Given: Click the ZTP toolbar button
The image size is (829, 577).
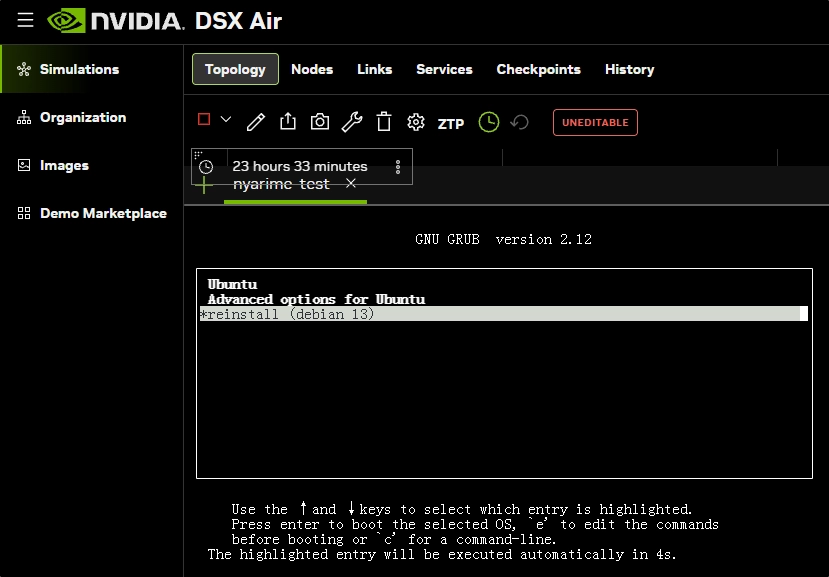Looking at the screenshot, I should pyautogui.click(x=451, y=123).
